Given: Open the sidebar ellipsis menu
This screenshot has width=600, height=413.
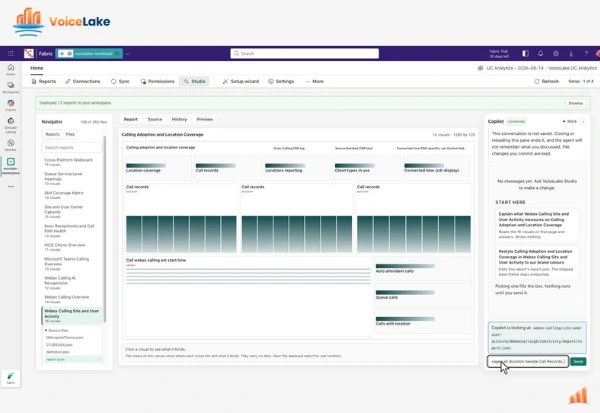Looking at the screenshot, I should pos(11,186).
